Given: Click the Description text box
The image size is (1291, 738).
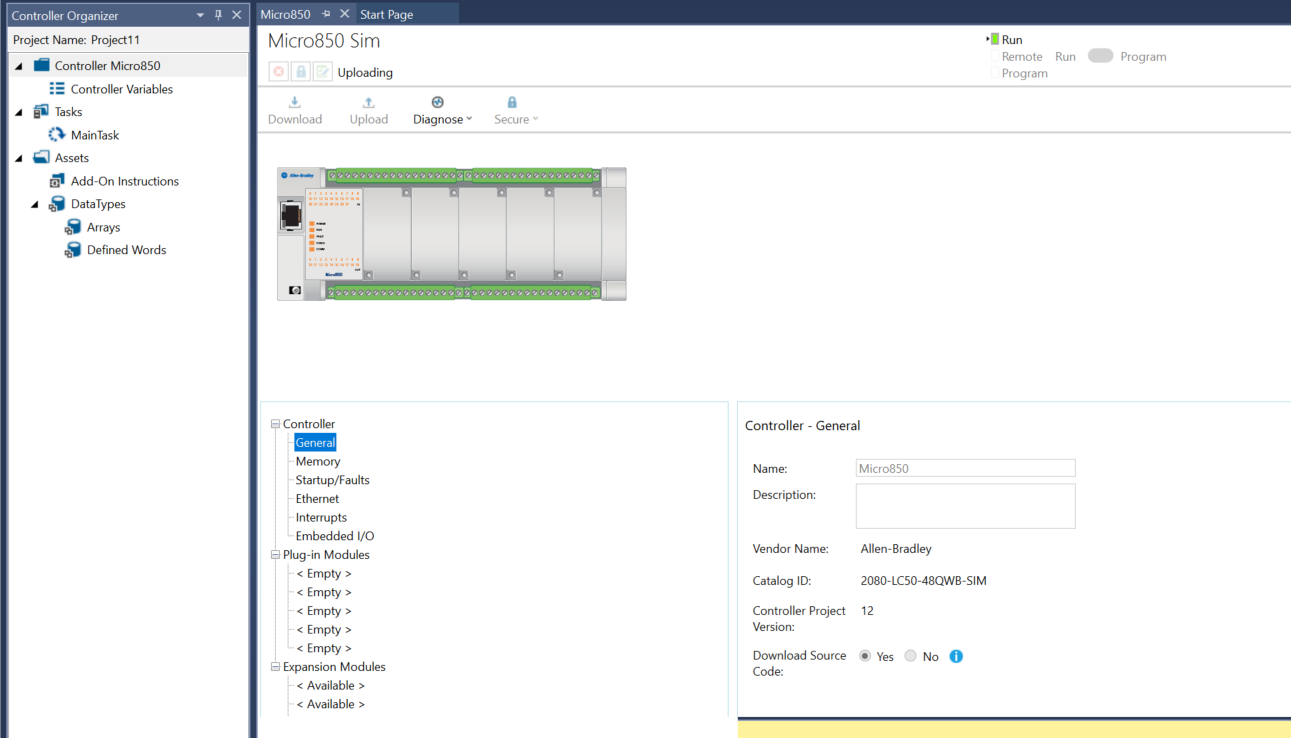Looking at the screenshot, I should click(965, 506).
